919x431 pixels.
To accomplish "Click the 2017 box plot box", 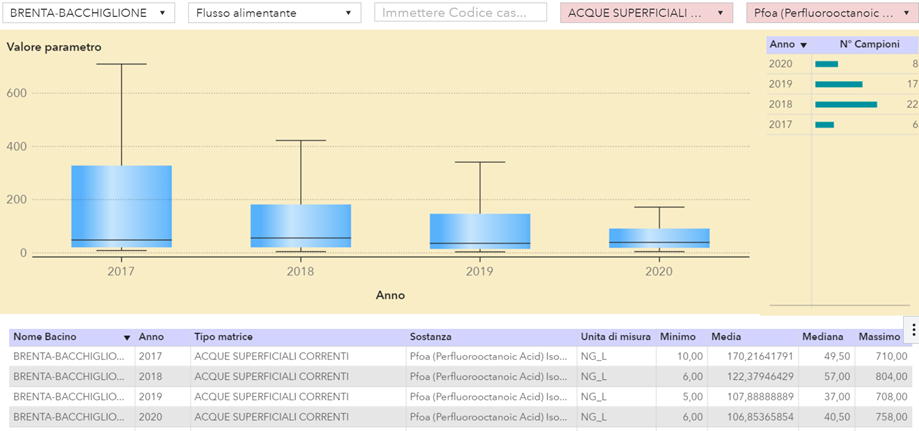I will [121, 206].
